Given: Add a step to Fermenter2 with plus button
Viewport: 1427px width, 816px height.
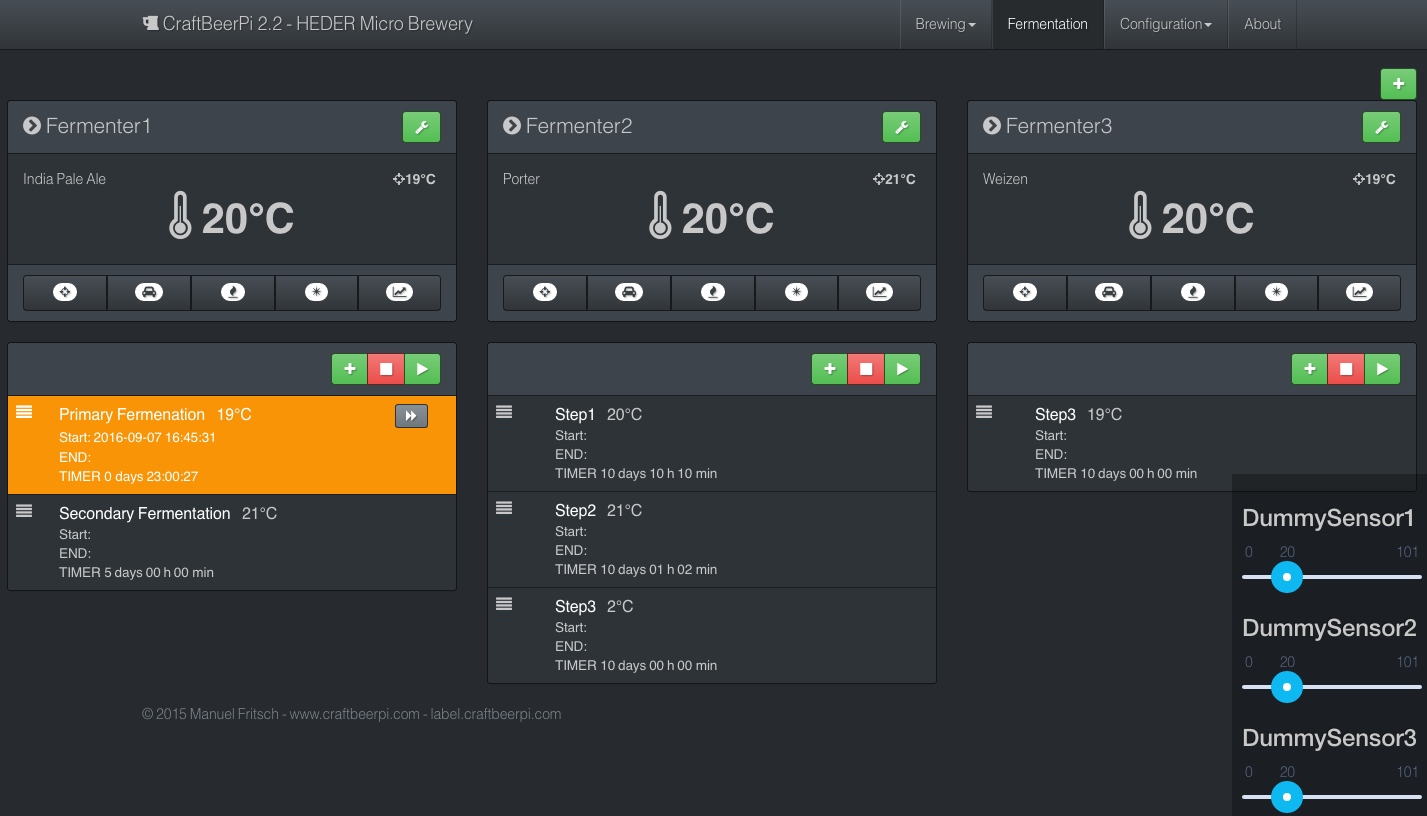Looking at the screenshot, I should 829,369.
